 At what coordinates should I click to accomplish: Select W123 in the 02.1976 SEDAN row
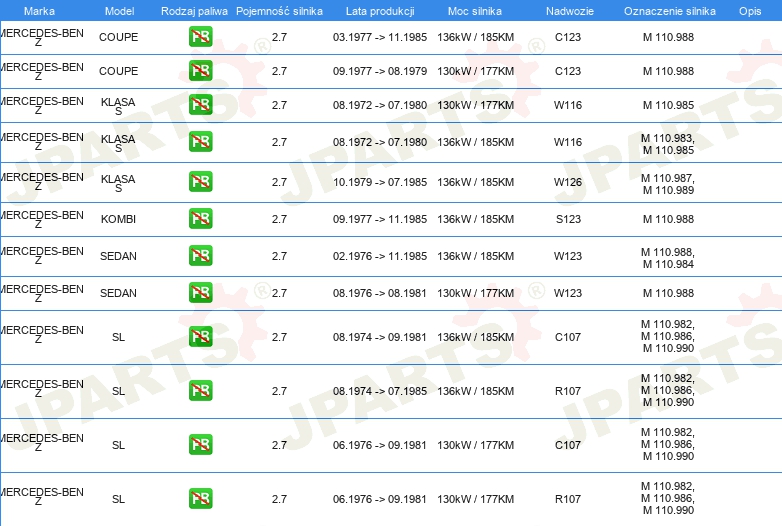[x=568, y=256]
